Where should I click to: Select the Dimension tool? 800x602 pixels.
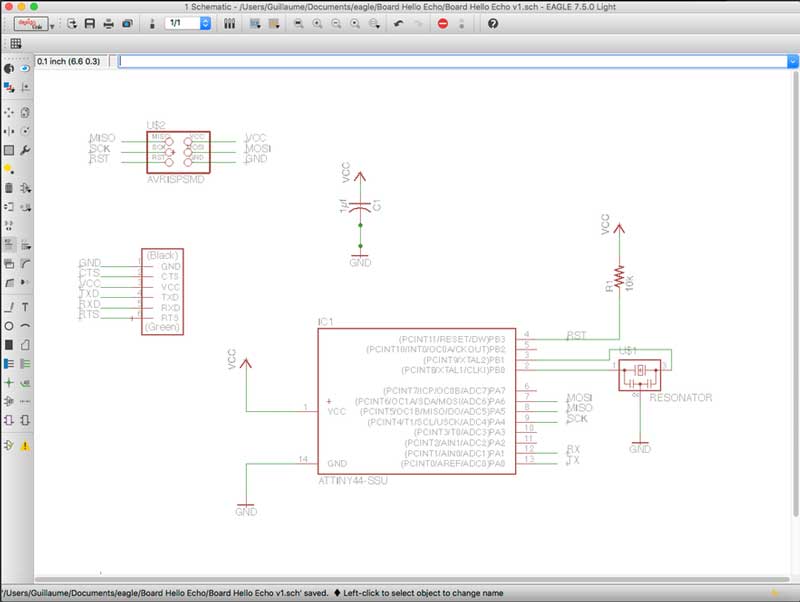[x=25, y=402]
